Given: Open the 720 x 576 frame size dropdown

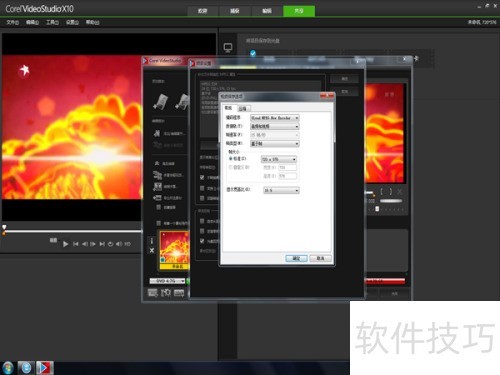Looking at the screenshot, I should [279, 159].
